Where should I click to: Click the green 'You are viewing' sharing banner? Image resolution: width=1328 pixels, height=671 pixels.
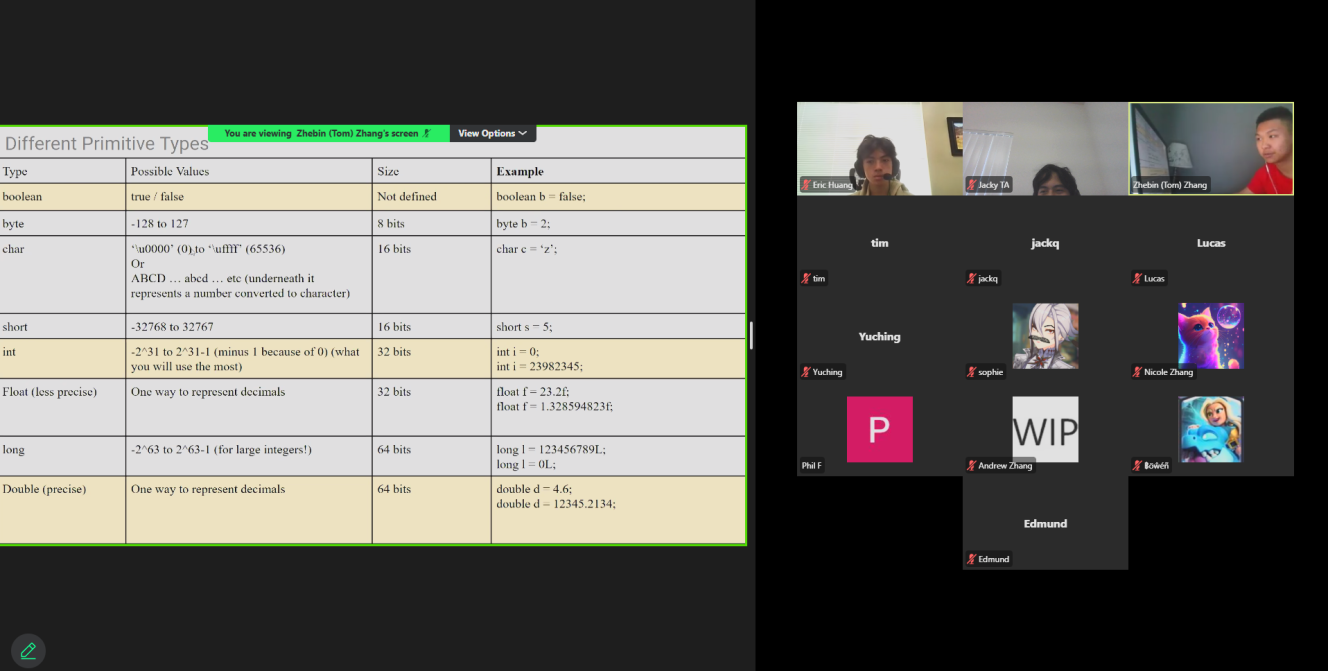pyautogui.click(x=328, y=133)
